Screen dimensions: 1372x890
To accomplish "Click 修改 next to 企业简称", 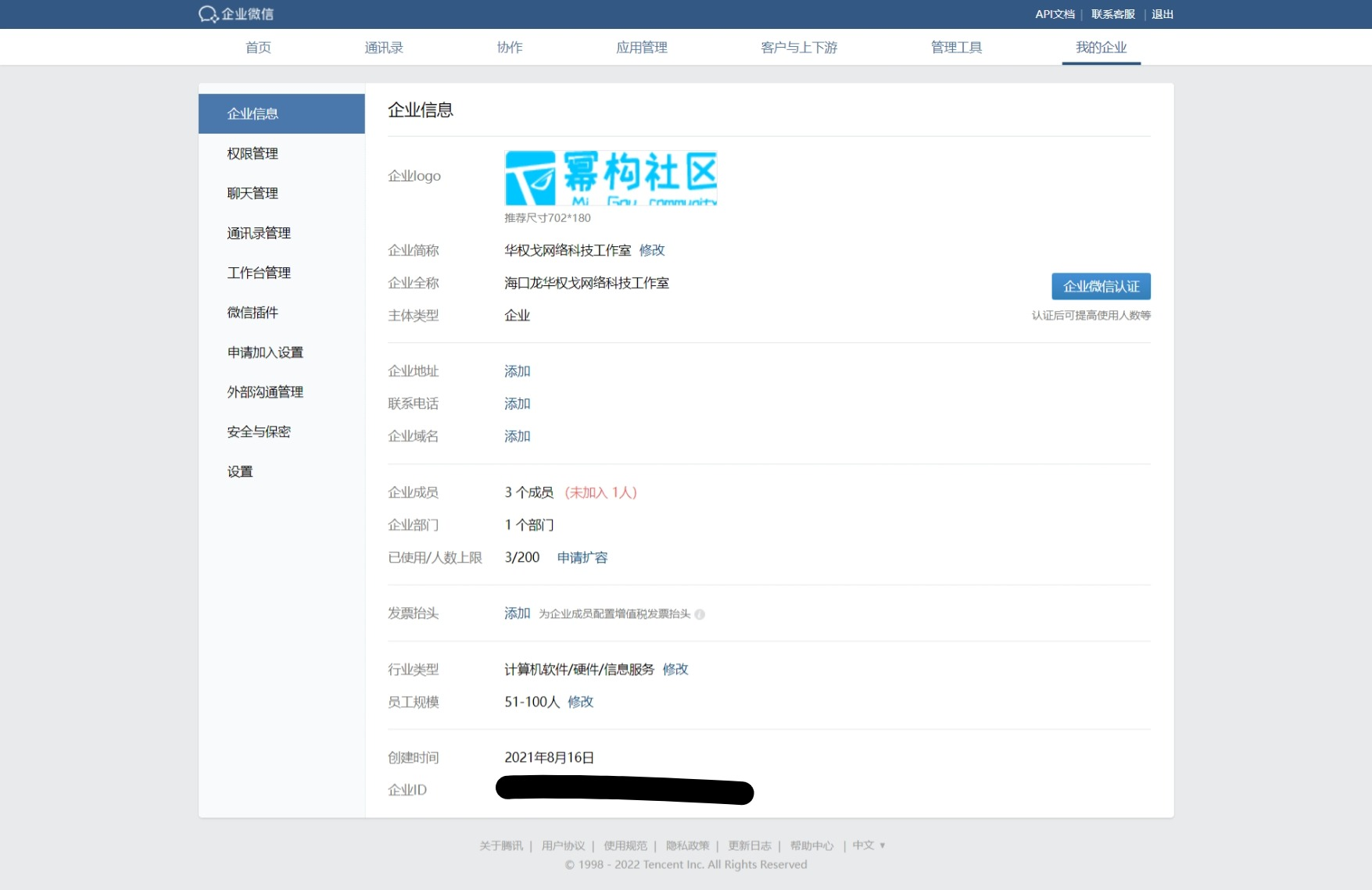I will point(652,250).
